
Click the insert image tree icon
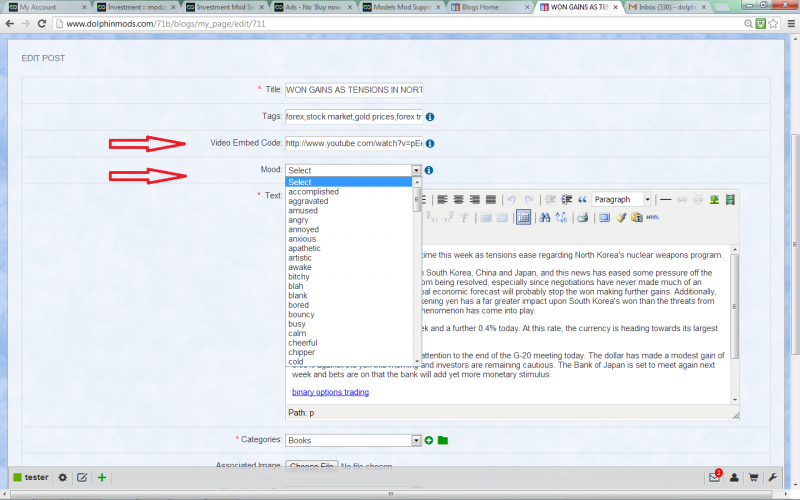(714, 199)
